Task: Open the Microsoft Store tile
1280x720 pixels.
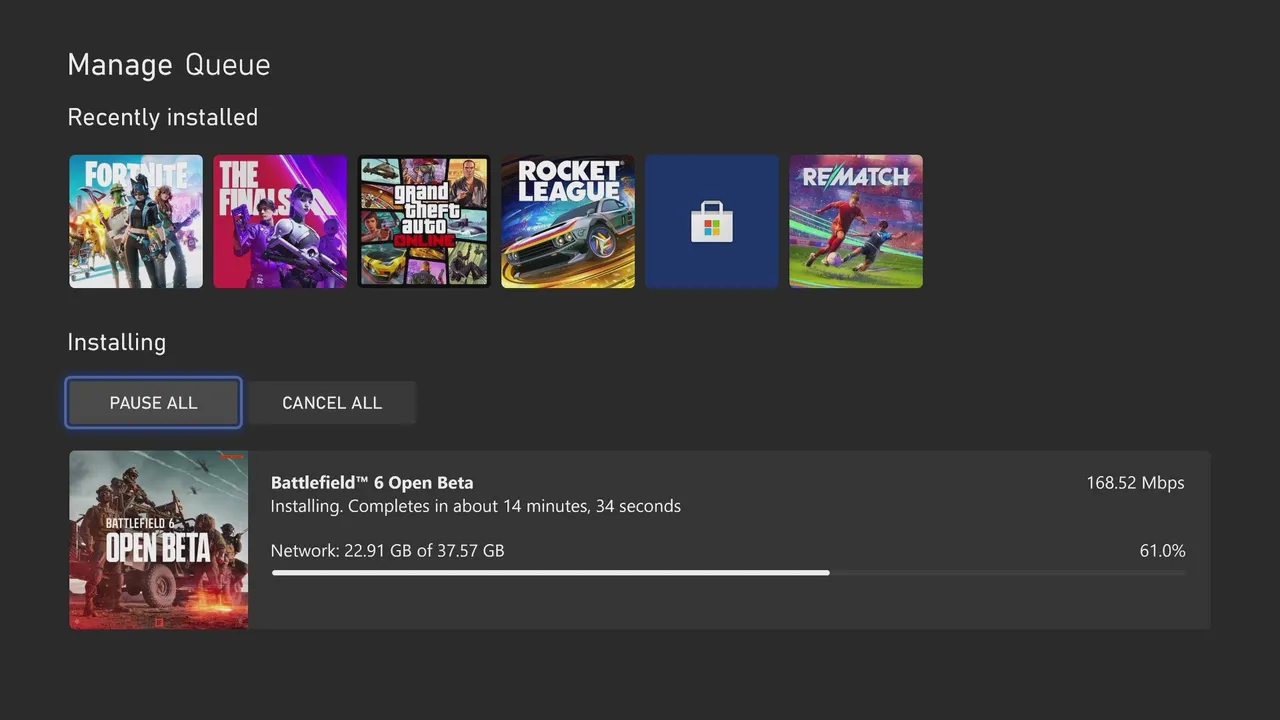Action: click(x=712, y=221)
